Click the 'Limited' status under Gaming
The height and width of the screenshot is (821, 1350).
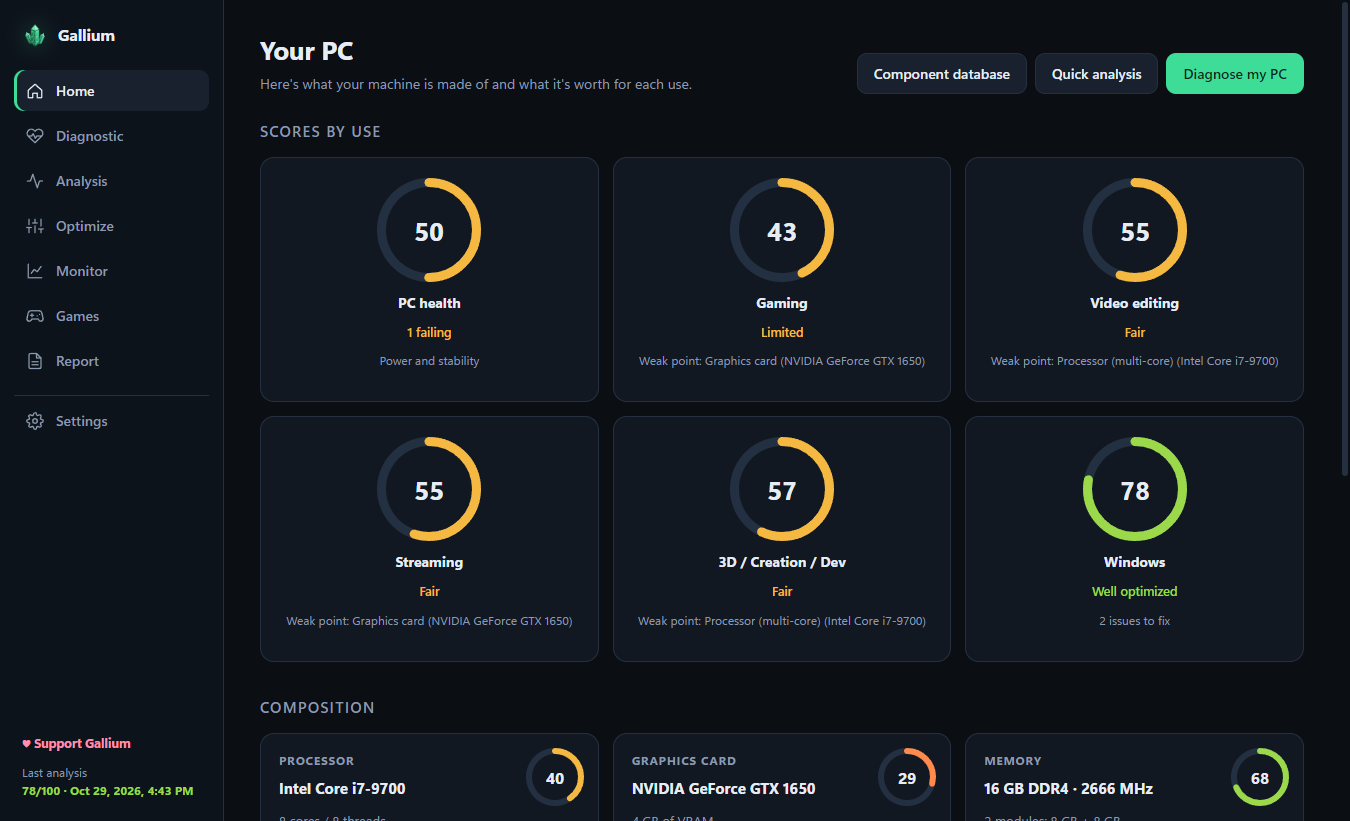click(782, 332)
